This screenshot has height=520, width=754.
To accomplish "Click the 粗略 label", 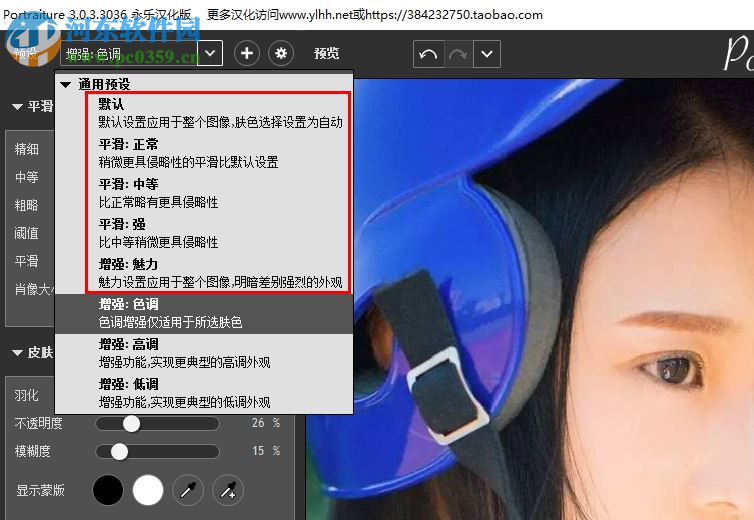I will pos(26,205).
